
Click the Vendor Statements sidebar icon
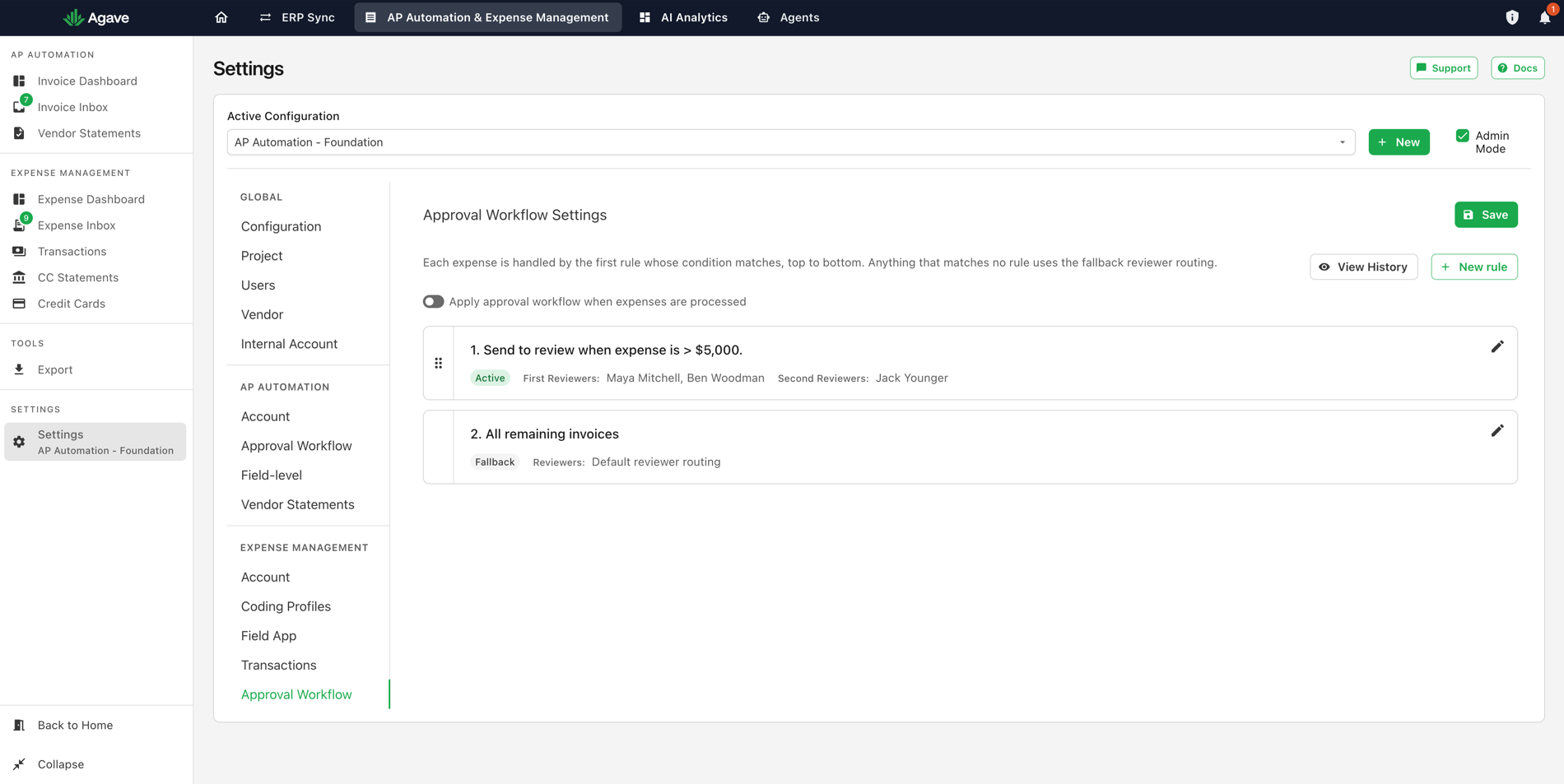[x=19, y=133]
